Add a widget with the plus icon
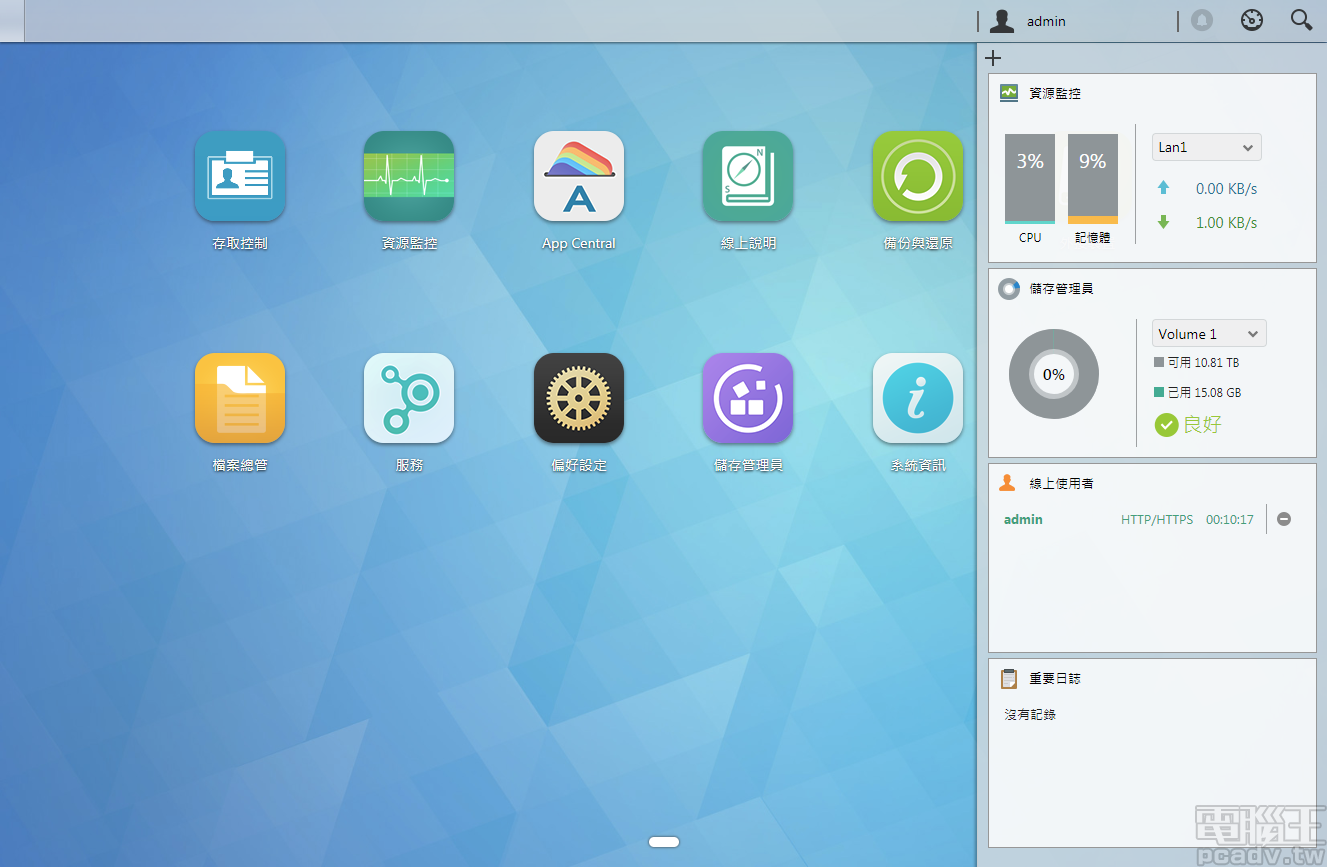The image size is (1327, 867). click(993, 58)
